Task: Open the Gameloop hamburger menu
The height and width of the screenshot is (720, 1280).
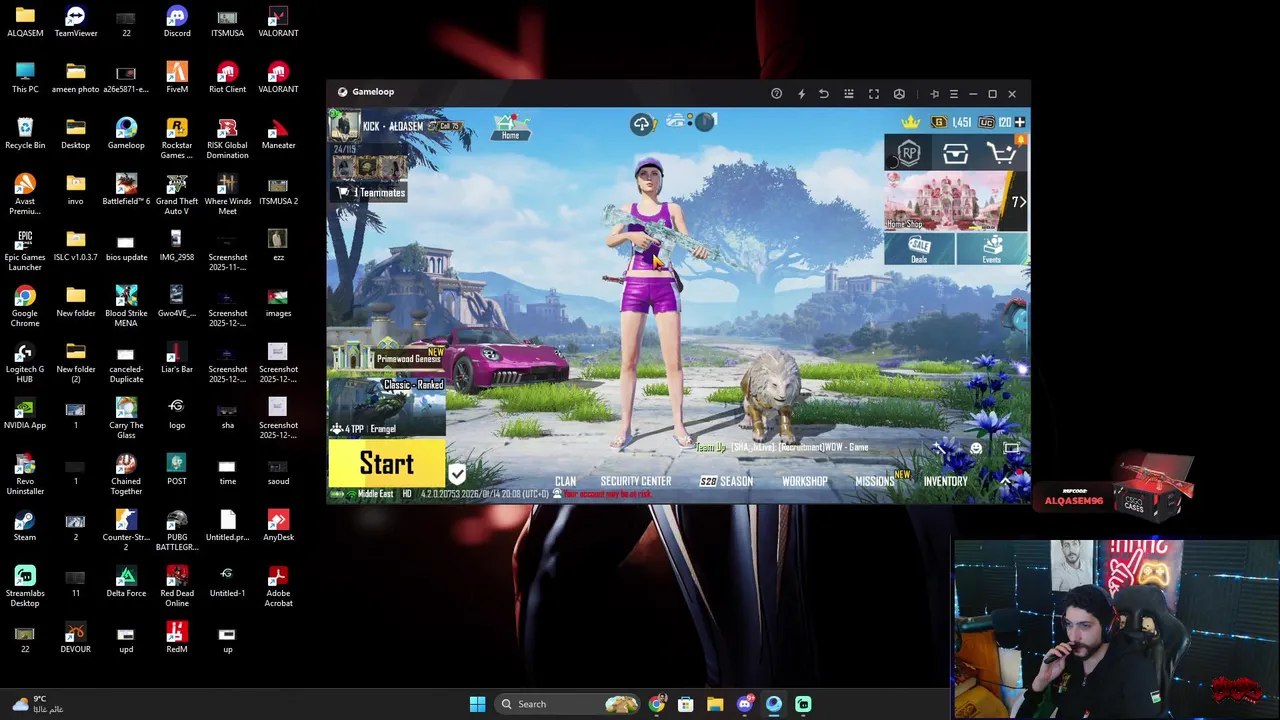Action: pos(953,94)
